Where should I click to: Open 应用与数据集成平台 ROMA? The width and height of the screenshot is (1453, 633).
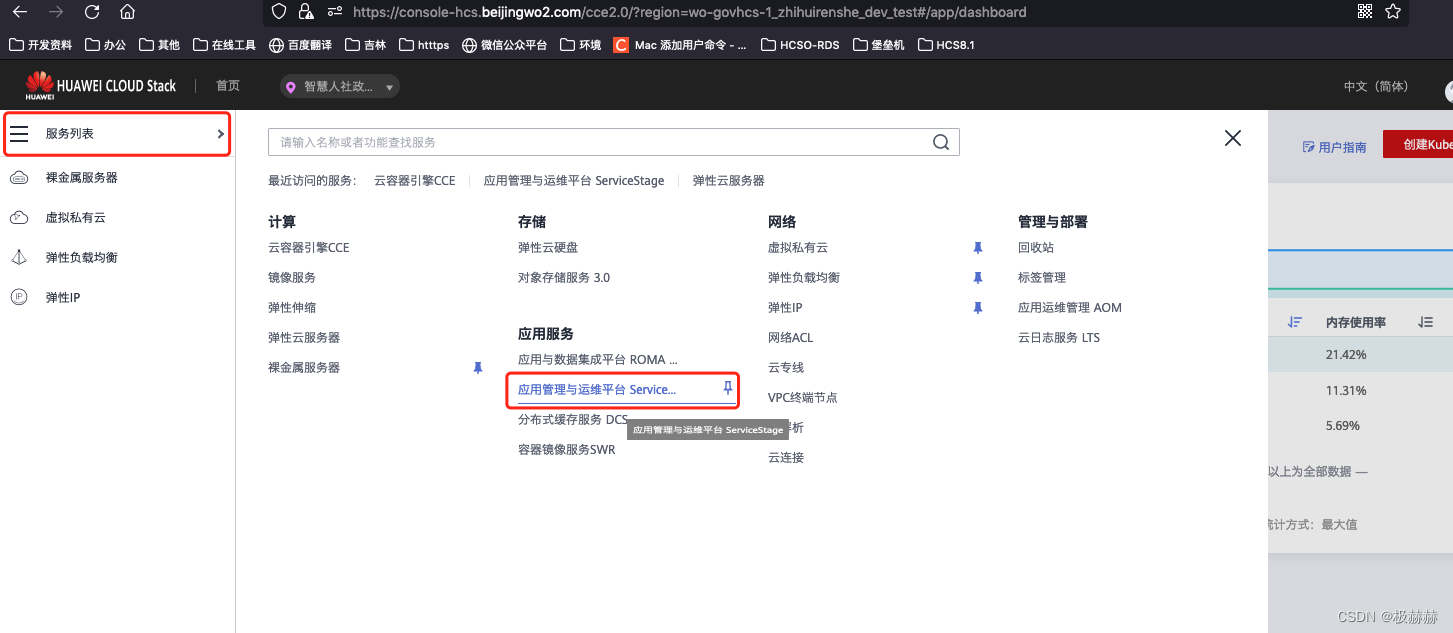click(598, 359)
